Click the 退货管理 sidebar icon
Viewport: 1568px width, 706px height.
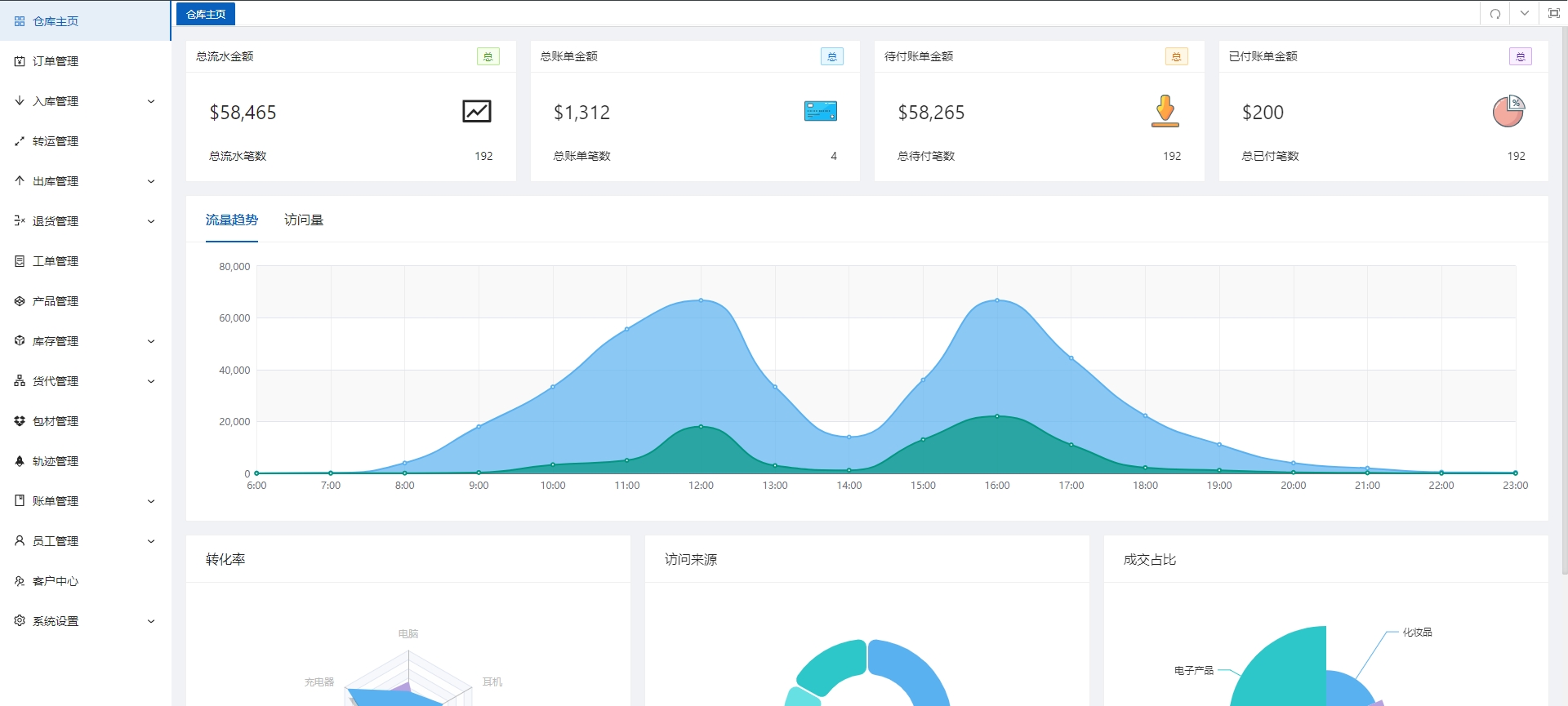pyautogui.click(x=20, y=221)
